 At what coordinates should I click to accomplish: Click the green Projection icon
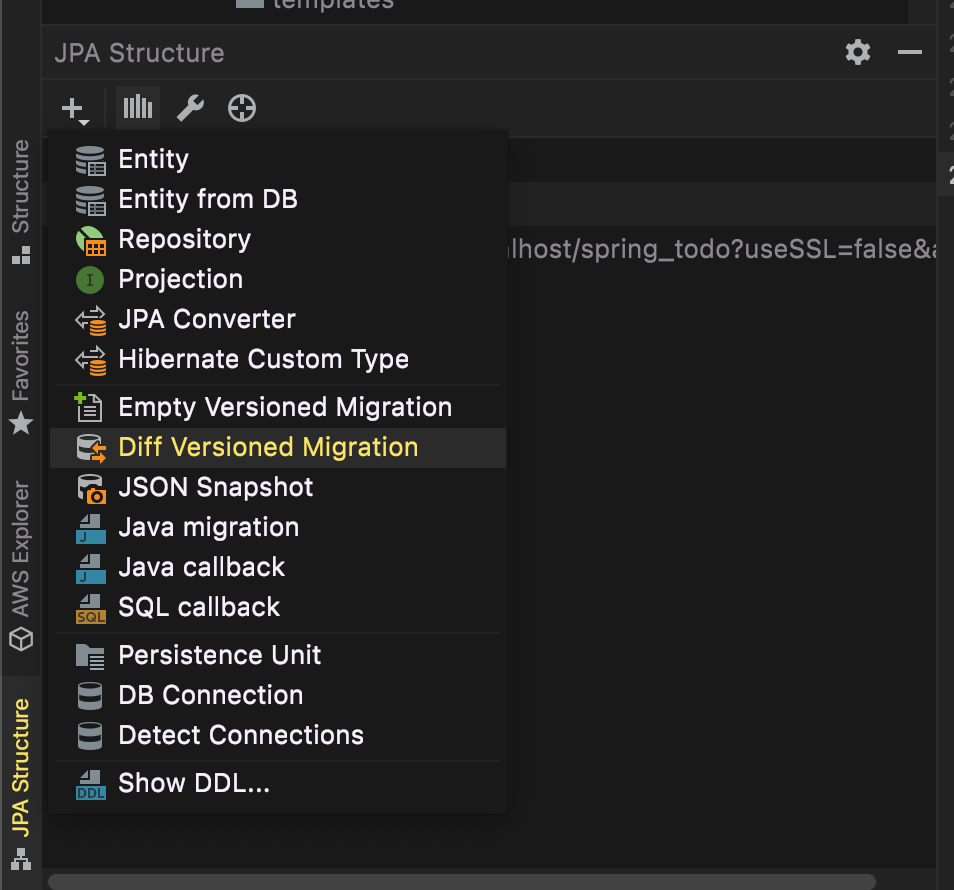[x=90, y=280]
